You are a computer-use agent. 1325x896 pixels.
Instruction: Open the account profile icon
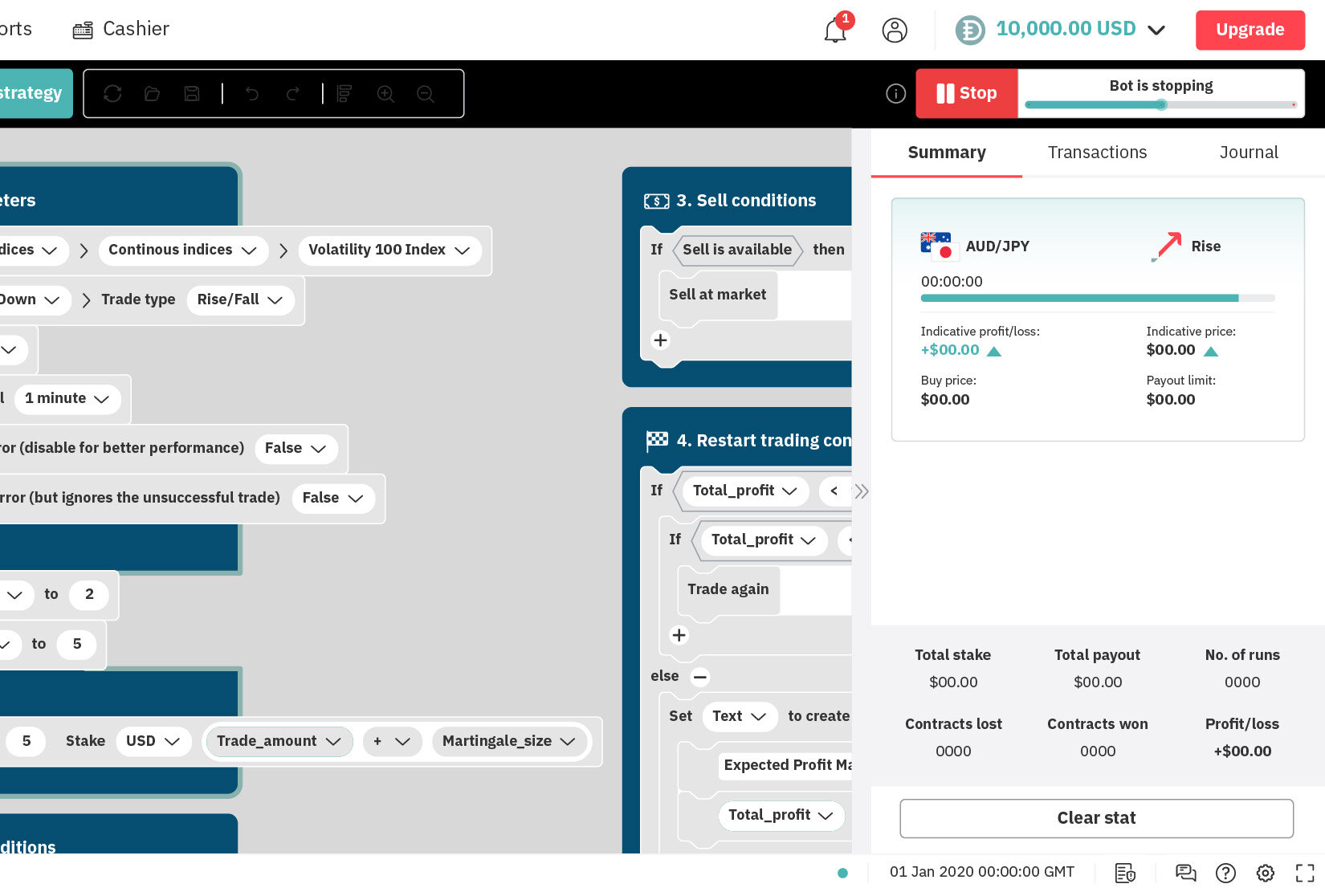click(895, 30)
